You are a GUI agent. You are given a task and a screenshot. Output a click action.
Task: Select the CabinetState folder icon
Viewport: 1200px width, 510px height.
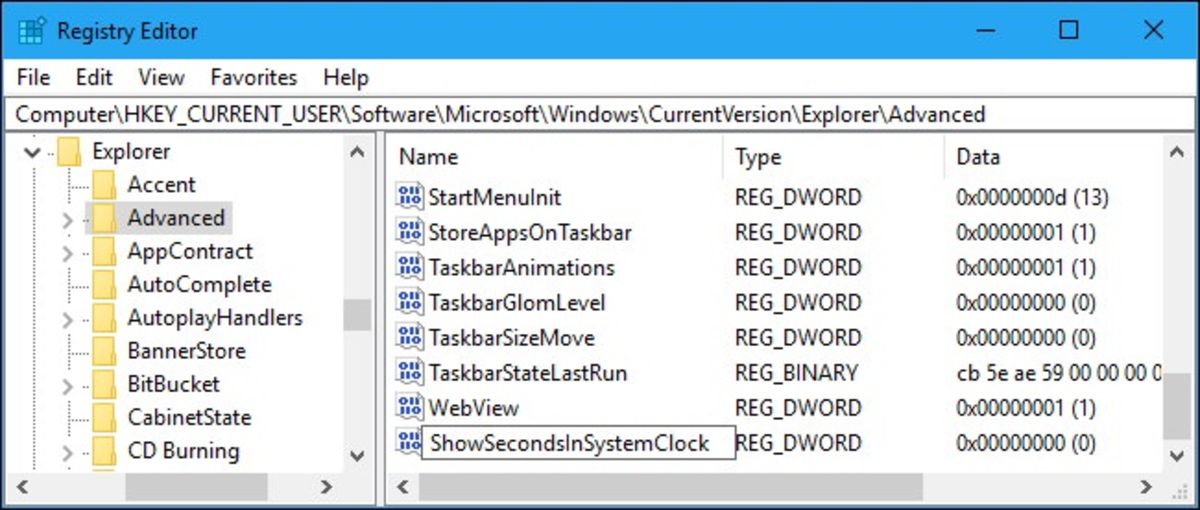coord(104,418)
